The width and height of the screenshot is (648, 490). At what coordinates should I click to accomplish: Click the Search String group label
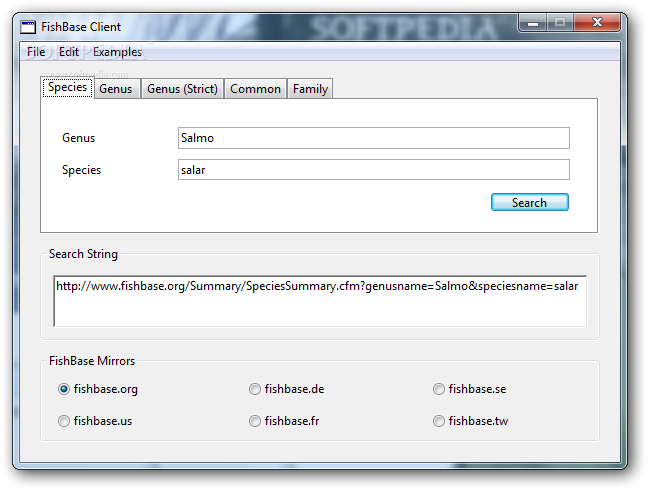pyautogui.click(x=83, y=254)
